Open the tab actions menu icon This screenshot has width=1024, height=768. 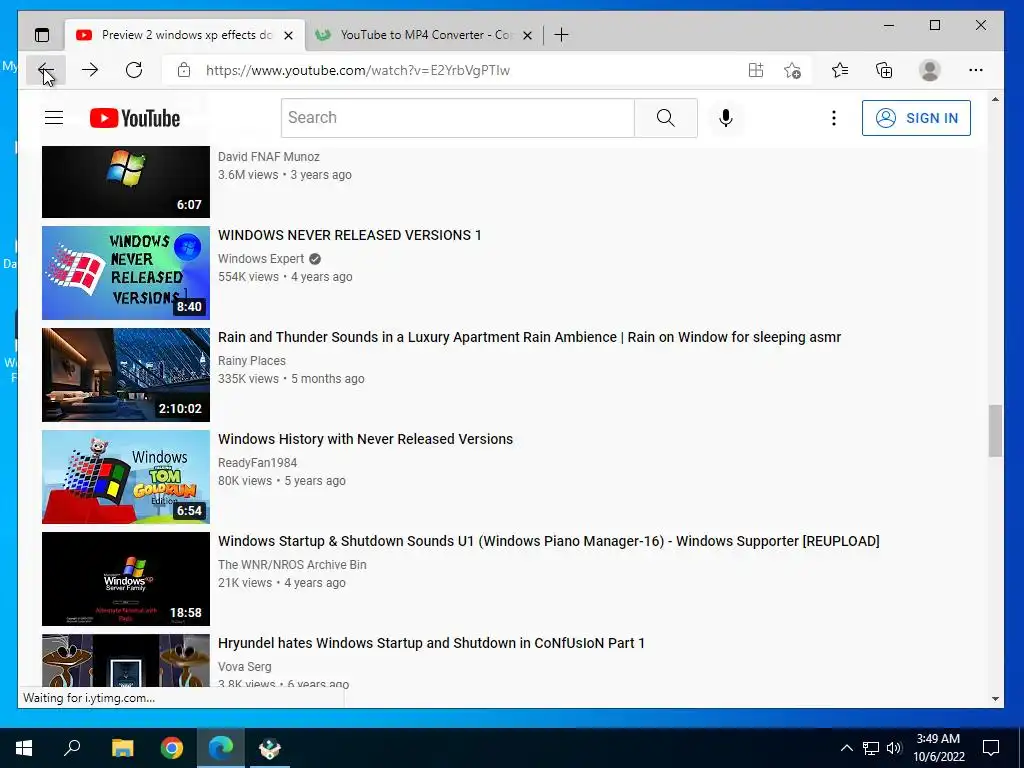(x=42, y=35)
